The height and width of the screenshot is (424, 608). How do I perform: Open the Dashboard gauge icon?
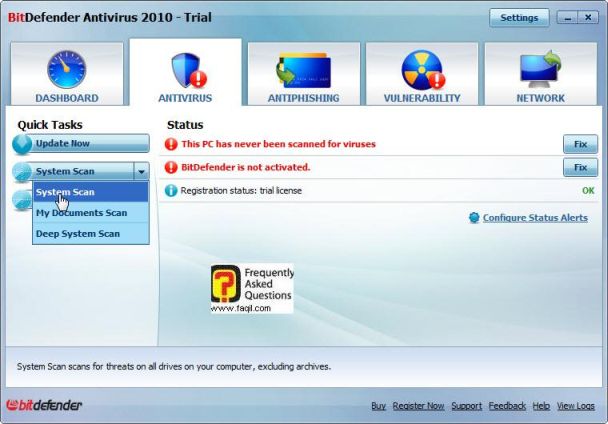(67, 69)
